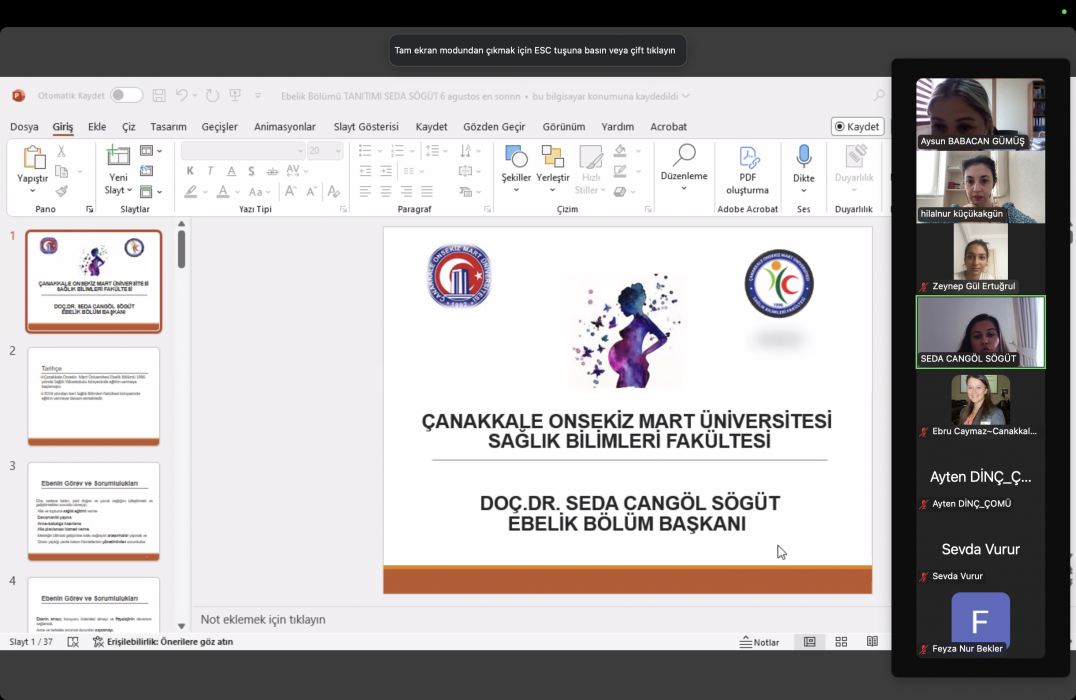
Task: Click the Cut scissors icon
Action: tap(62, 151)
